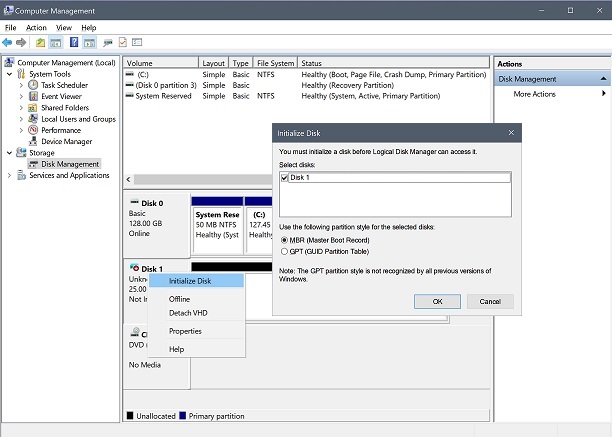Image resolution: width=612 pixels, height=437 pixels.
Task: Uncheck the Disk 1 checkbox
Action: [x=285, y=178]
